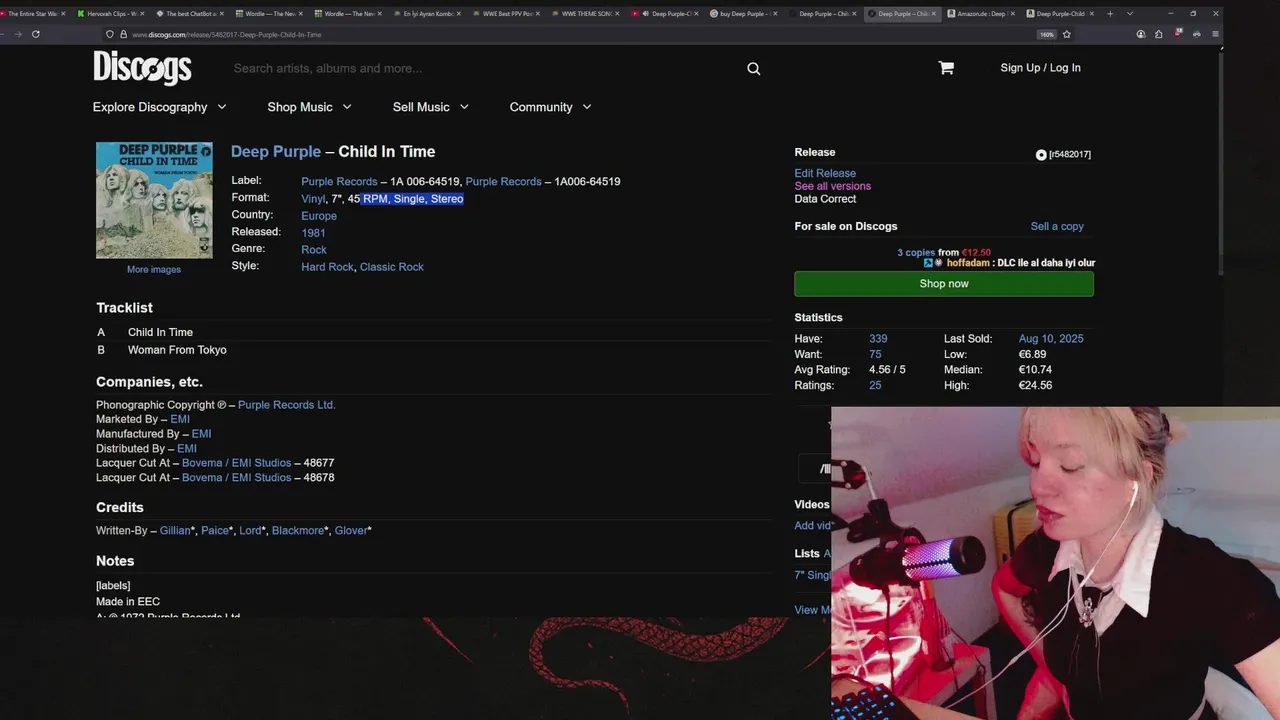Switch to buy Deep Purple Google tab

[744, 14]
